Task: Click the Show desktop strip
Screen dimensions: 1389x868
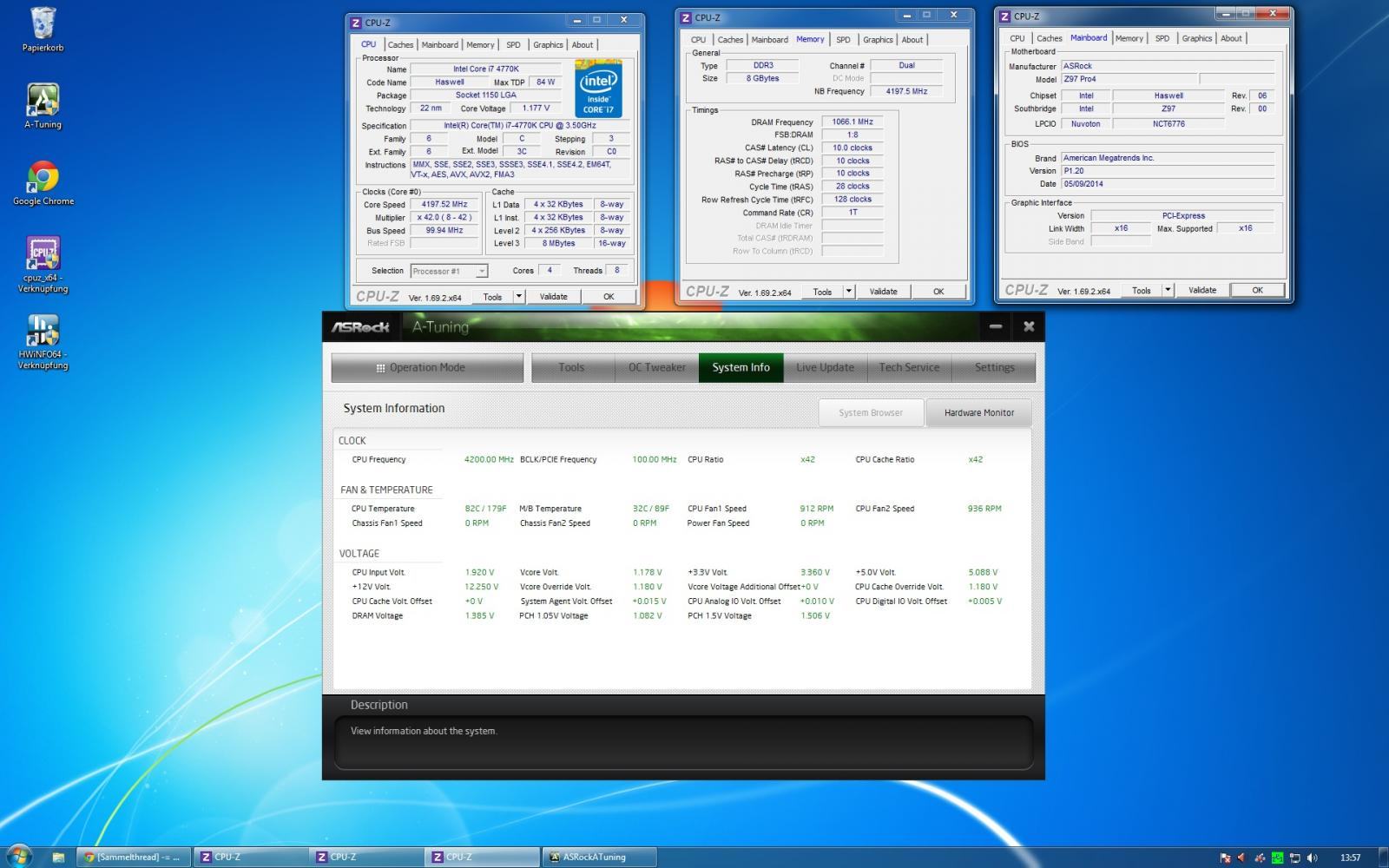Action: tap(1383, 857)
